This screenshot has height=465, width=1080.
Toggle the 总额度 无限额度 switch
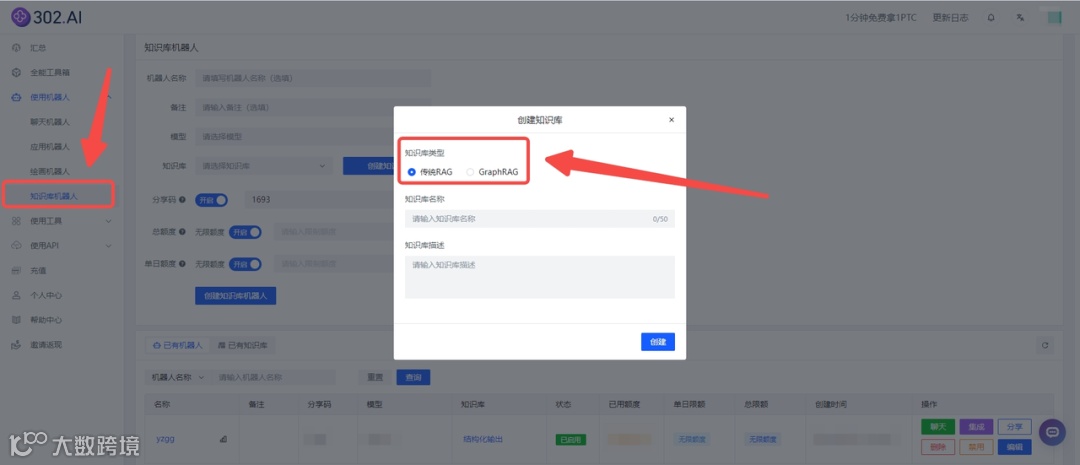245,232
